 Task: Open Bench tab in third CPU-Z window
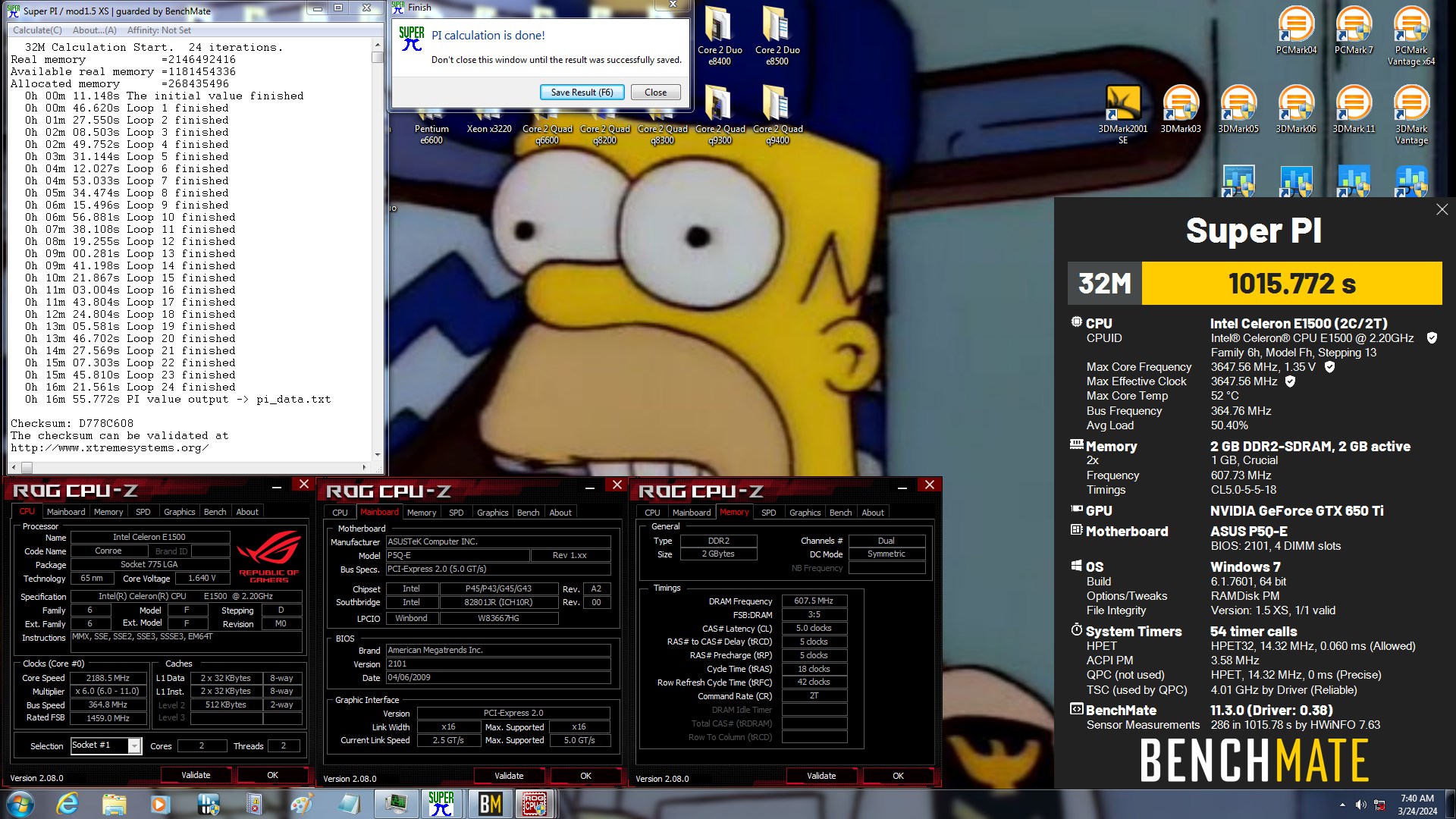coord(840,513)
